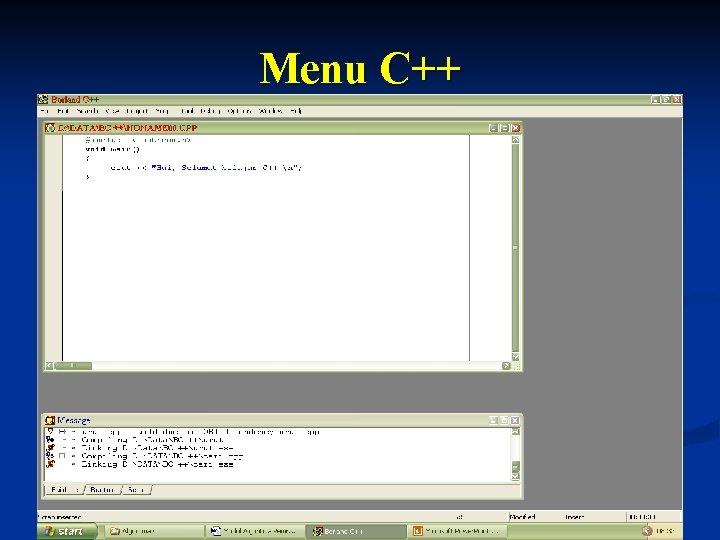Click the Message window title icon
This screenshot has width=720, height=540.
pyautogui.click(x=50, y=420)
